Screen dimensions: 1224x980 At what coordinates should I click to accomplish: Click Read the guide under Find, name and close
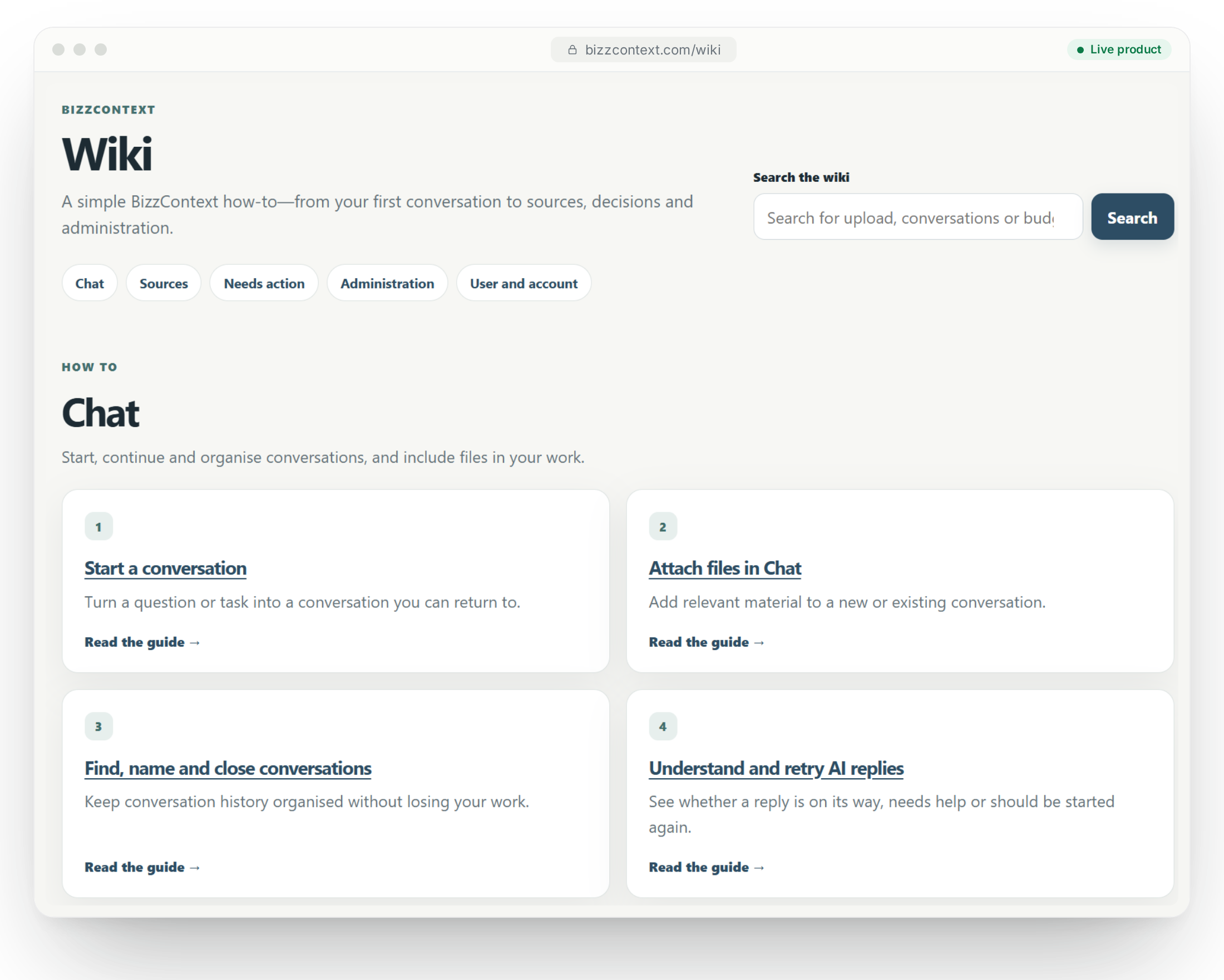click(x=142, y=867)
